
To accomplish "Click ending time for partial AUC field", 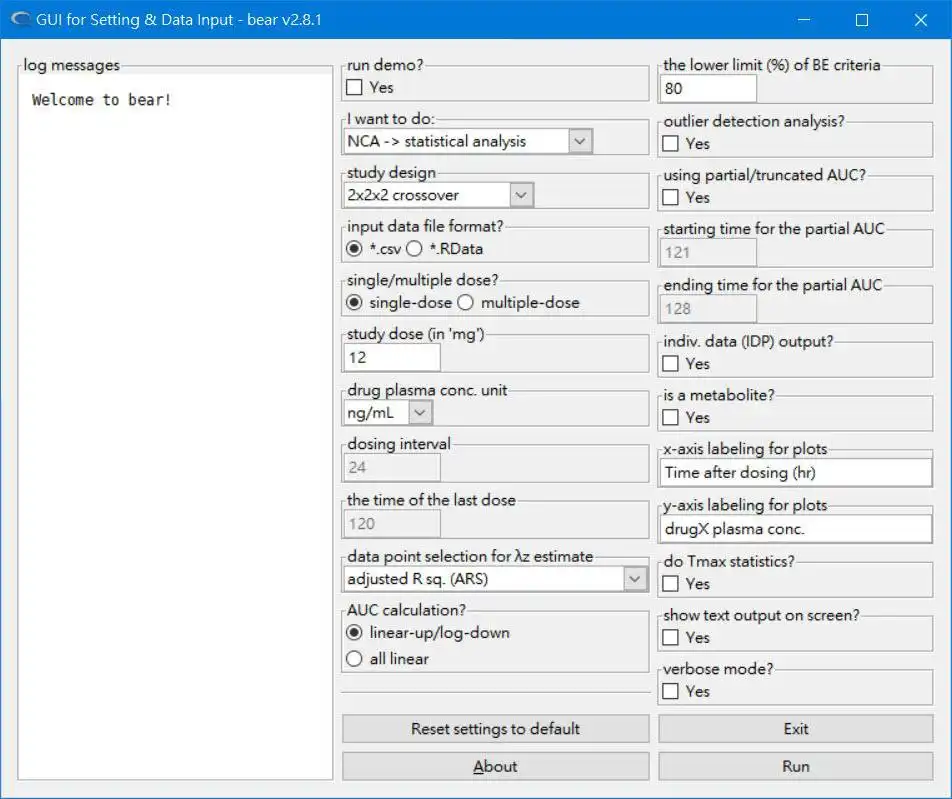I will click(x=708, y=309).
